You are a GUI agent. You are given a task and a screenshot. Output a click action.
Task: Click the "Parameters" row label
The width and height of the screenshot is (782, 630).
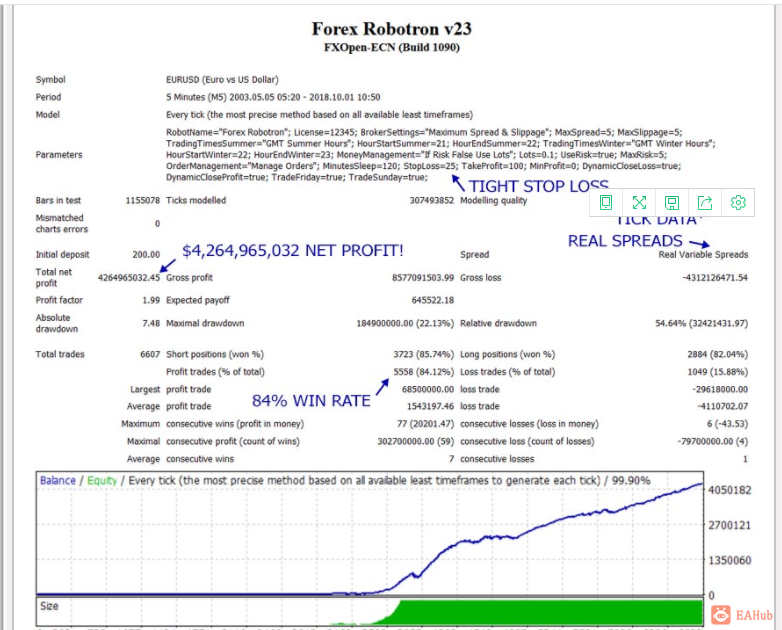[x=59, y=155]
